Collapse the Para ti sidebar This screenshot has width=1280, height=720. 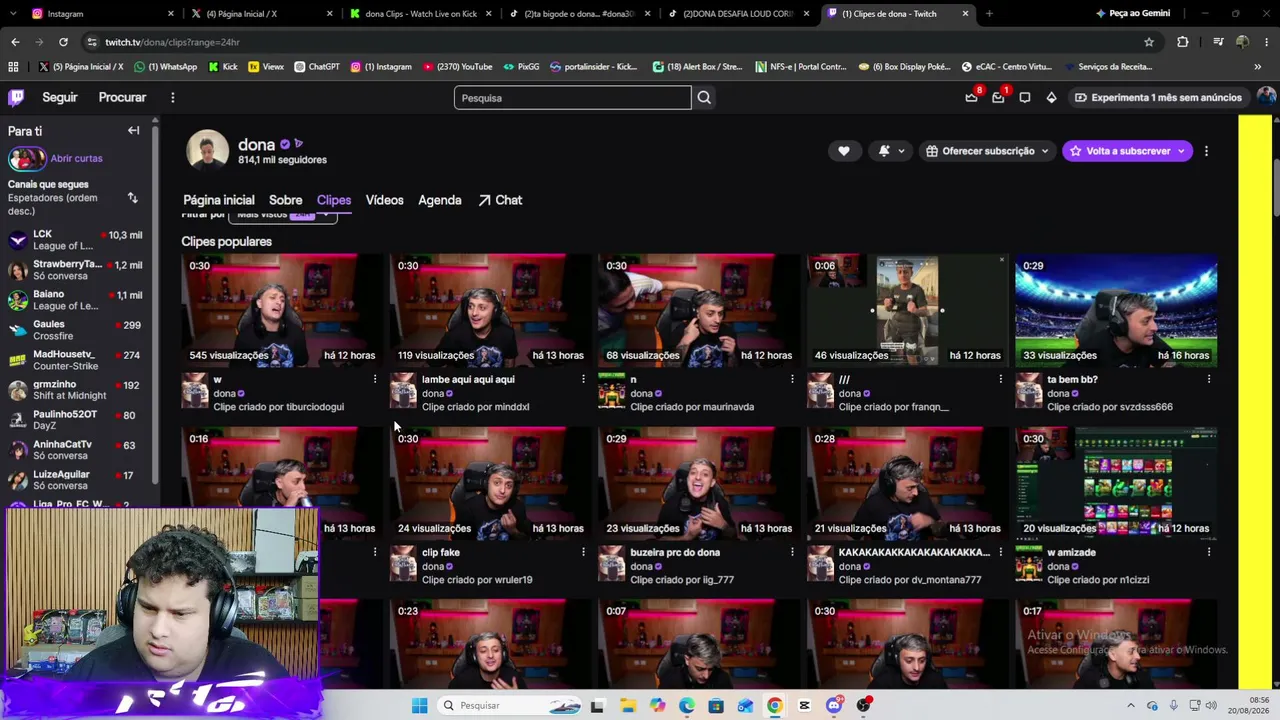(x=133, y=130)
